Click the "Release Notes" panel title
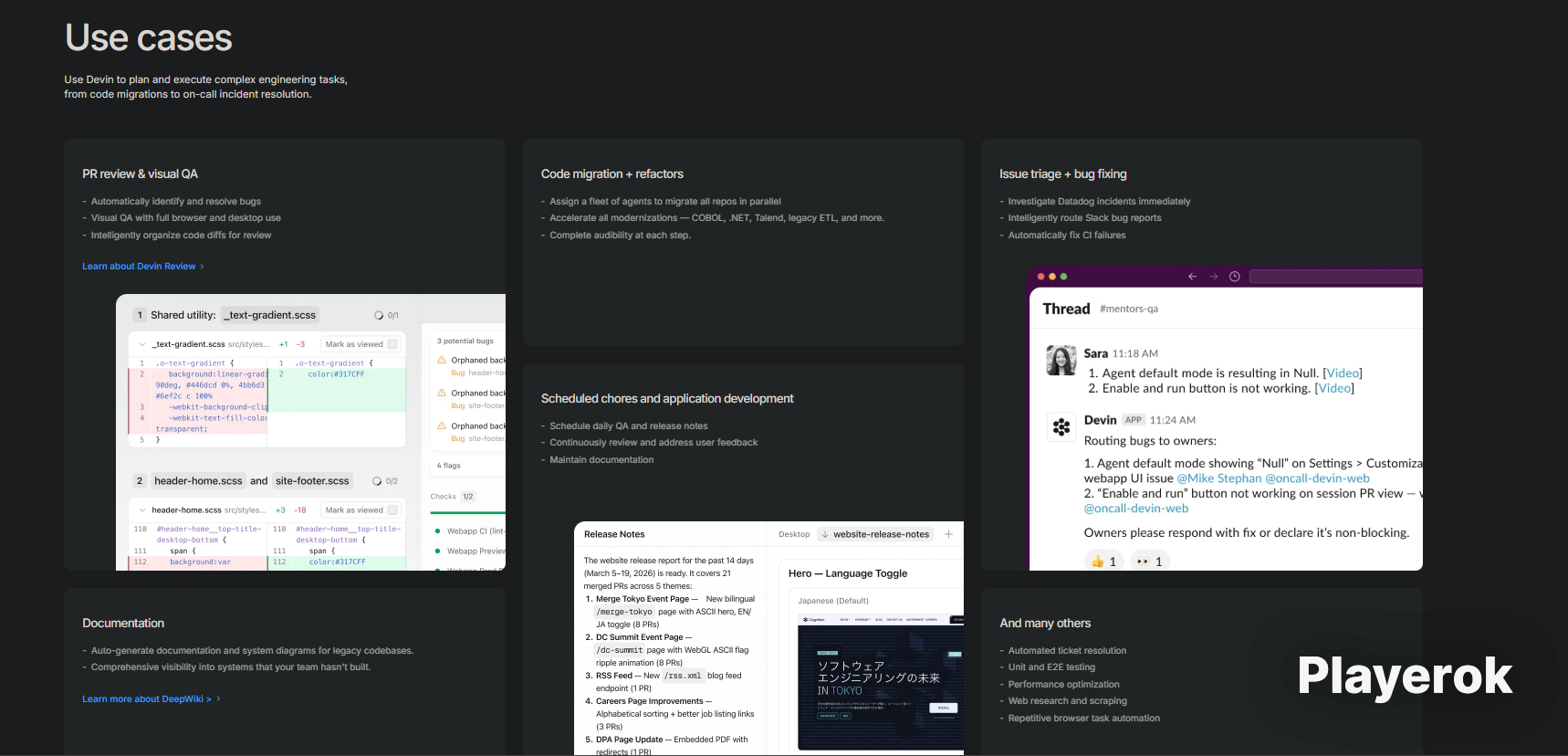Image resolution: width=1568 pixels, height=756 pixels. [x=614, y=534]
